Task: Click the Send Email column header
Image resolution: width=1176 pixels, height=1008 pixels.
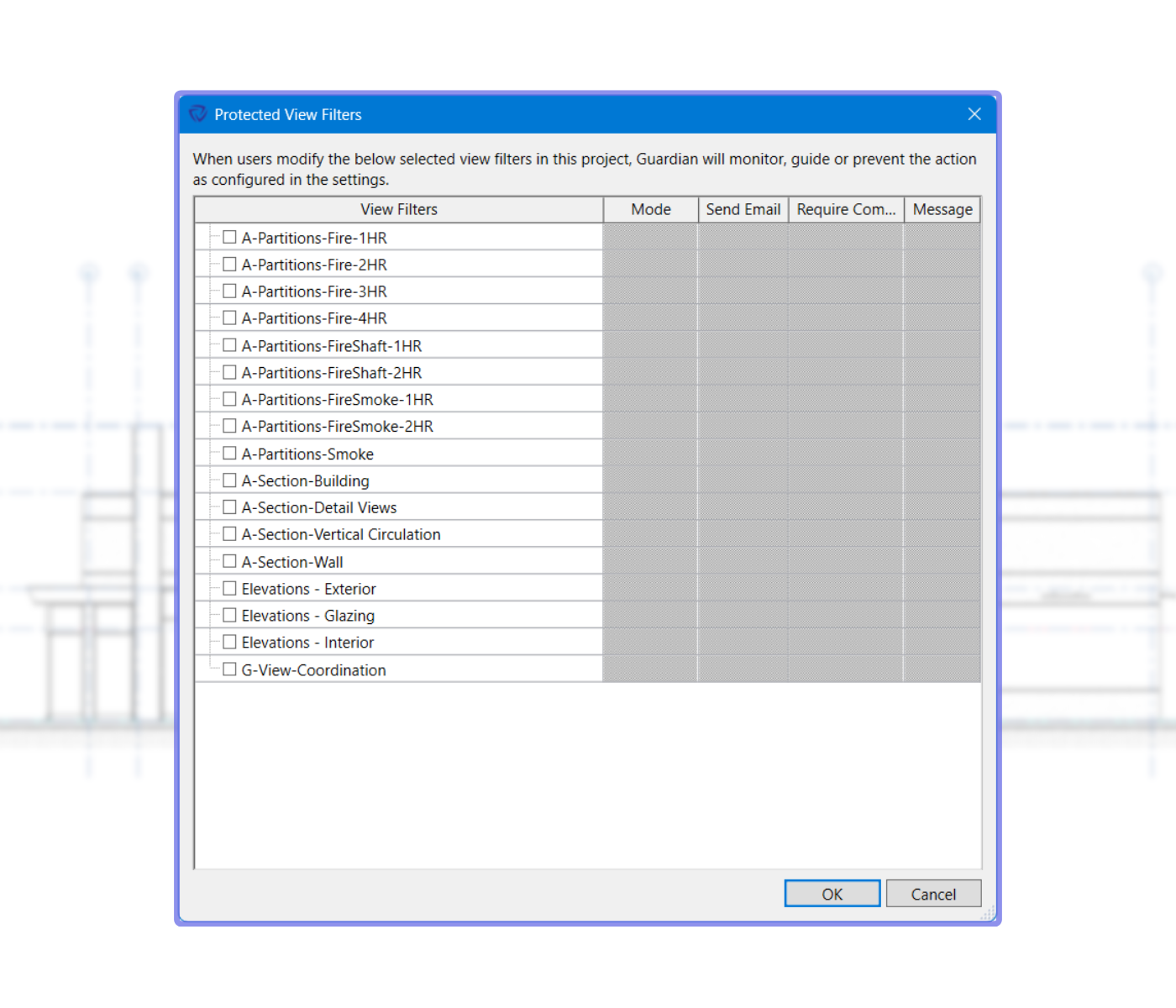Action: tap(743, 209)
